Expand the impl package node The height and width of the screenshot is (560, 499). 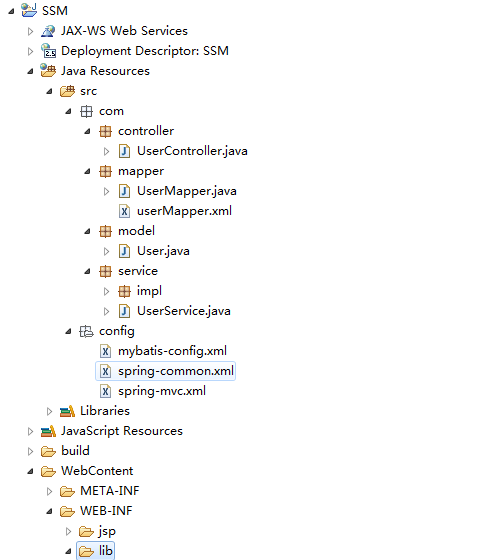(106, 291)
